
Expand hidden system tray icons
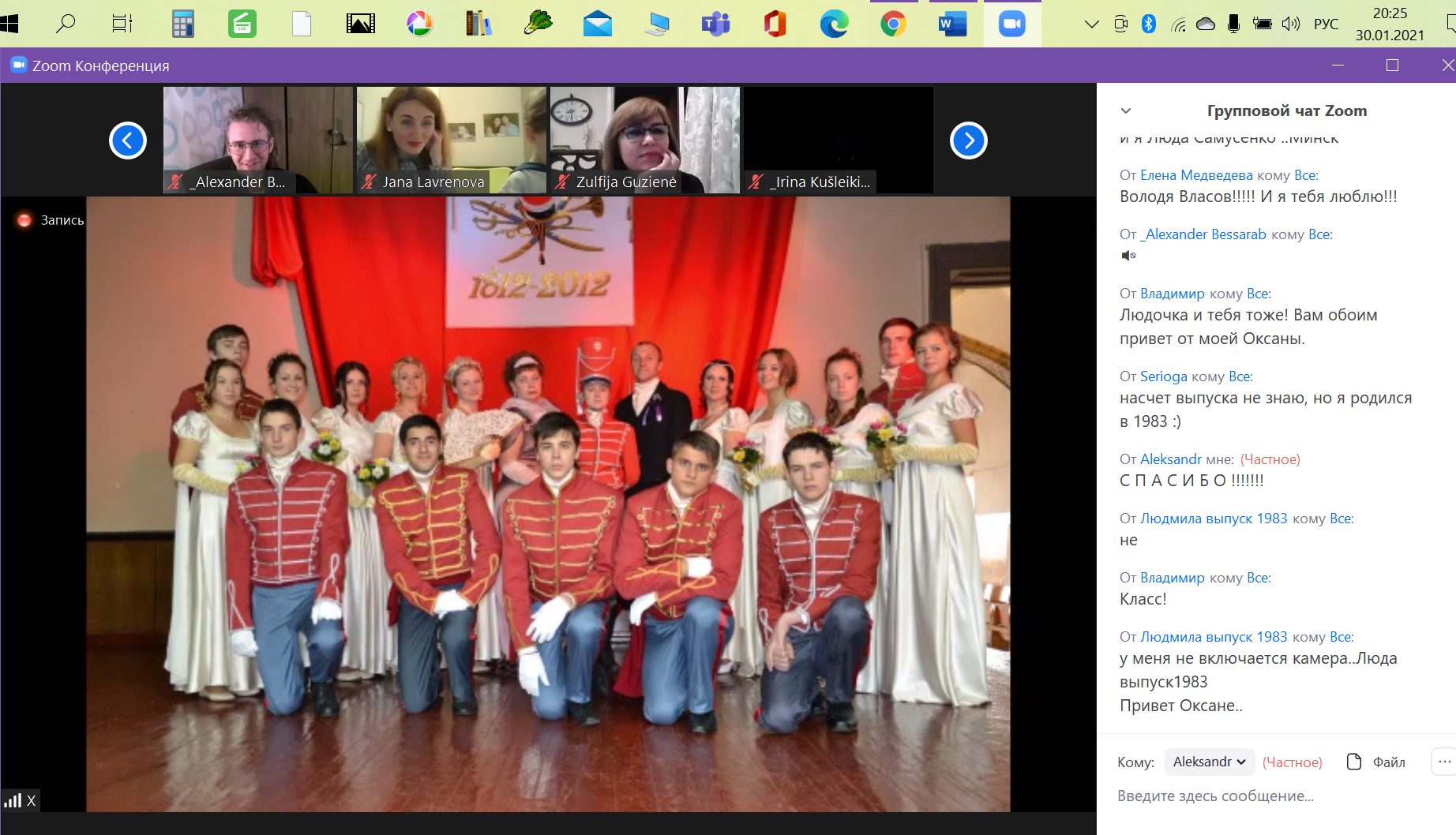pos(1091,24)
